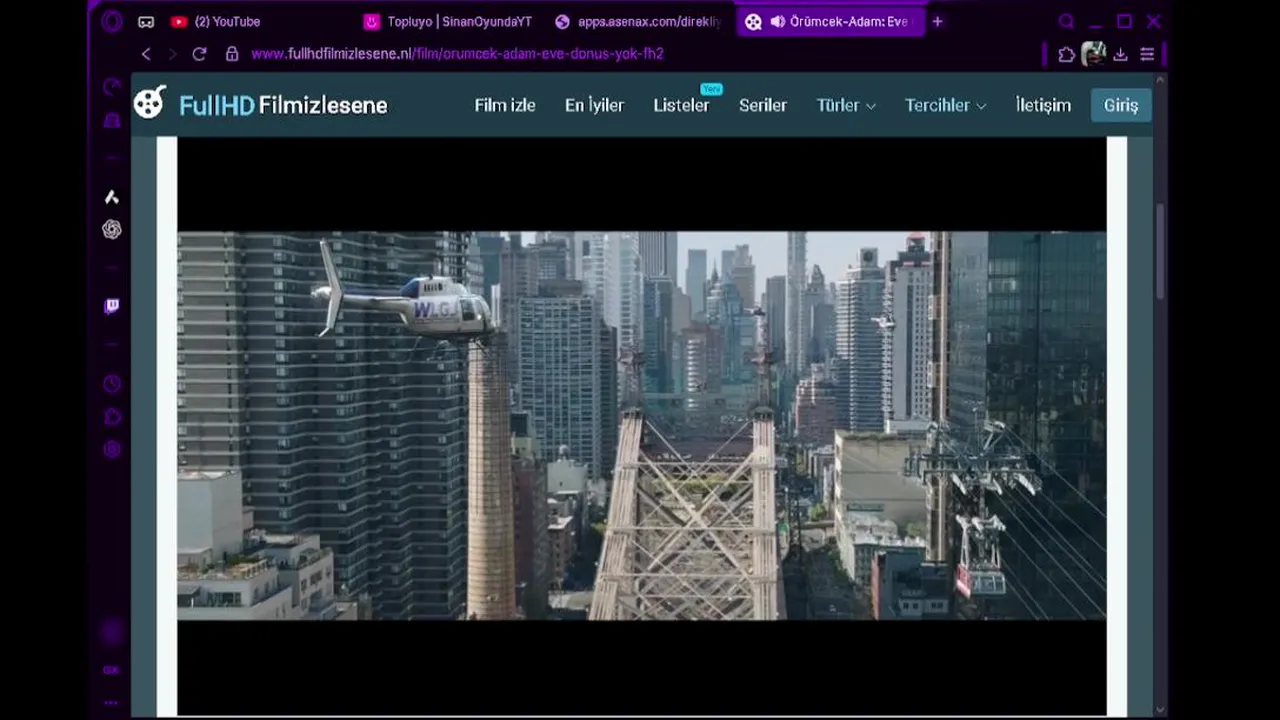Open the user profile avatar
The width and height of the screenshot is (1280, 720).
(x=1094, y=54)
